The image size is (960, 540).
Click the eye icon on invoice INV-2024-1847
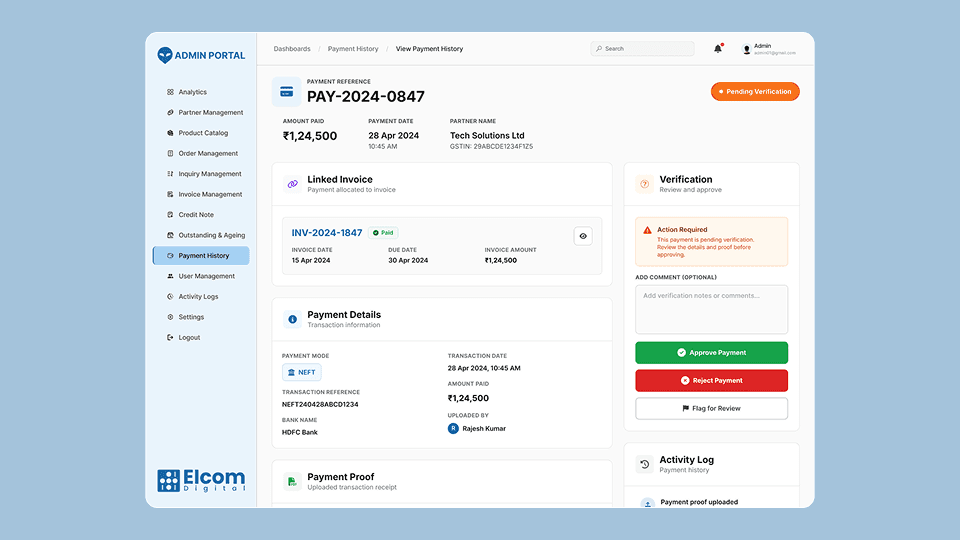point(584,236)
